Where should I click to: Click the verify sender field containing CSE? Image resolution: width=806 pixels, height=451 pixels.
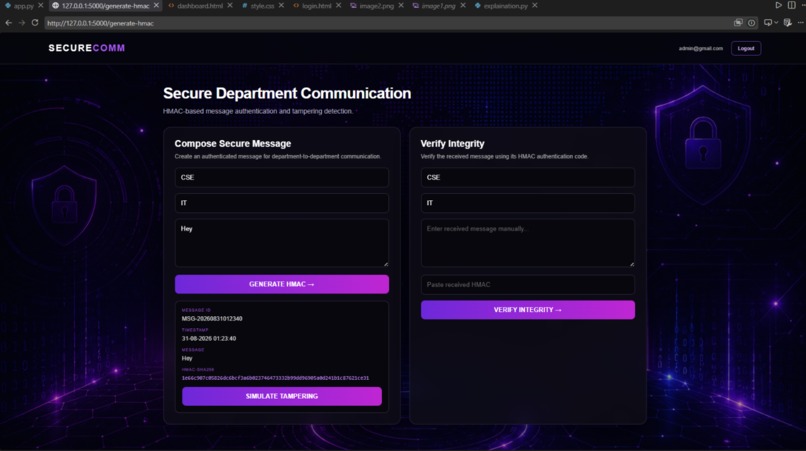[x=528, y=177]
